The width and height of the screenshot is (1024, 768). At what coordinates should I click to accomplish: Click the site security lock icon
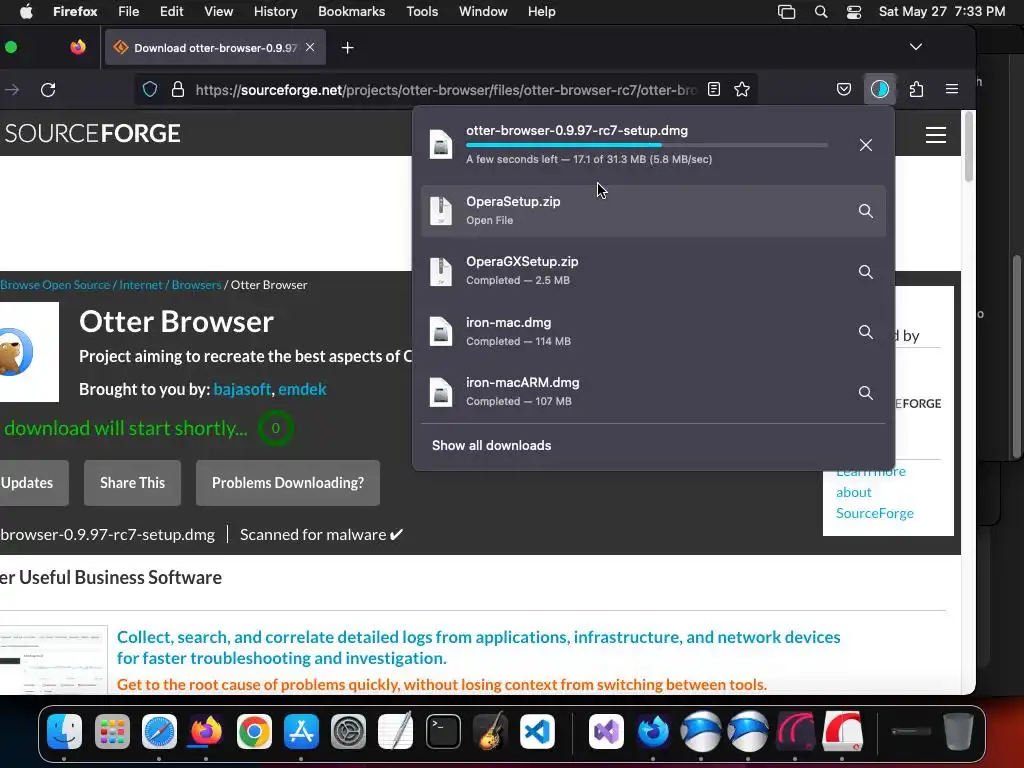click(x=177, y=89)
